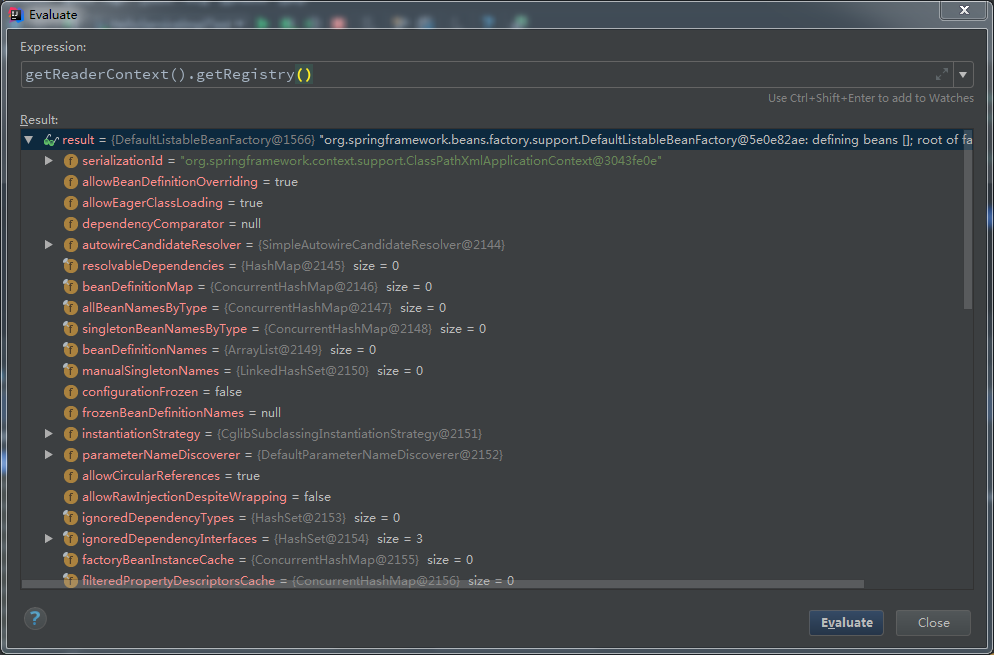The height and width of the screenshot is (655, 994).
Task: Click the field icon of frozenBeanDefinitionNames
Action: (70, 413)
